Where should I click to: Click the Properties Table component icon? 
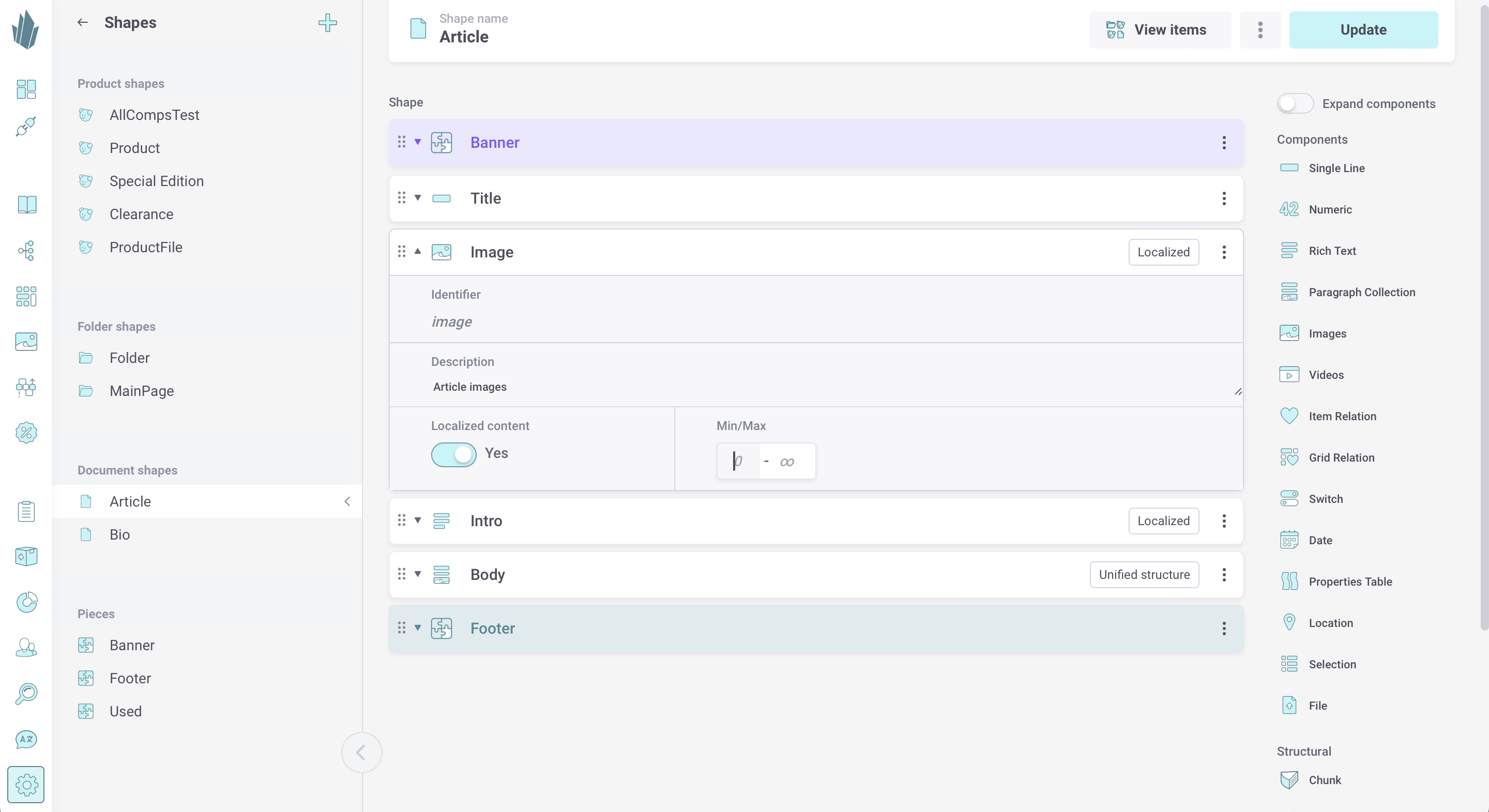pos(1290,581)
